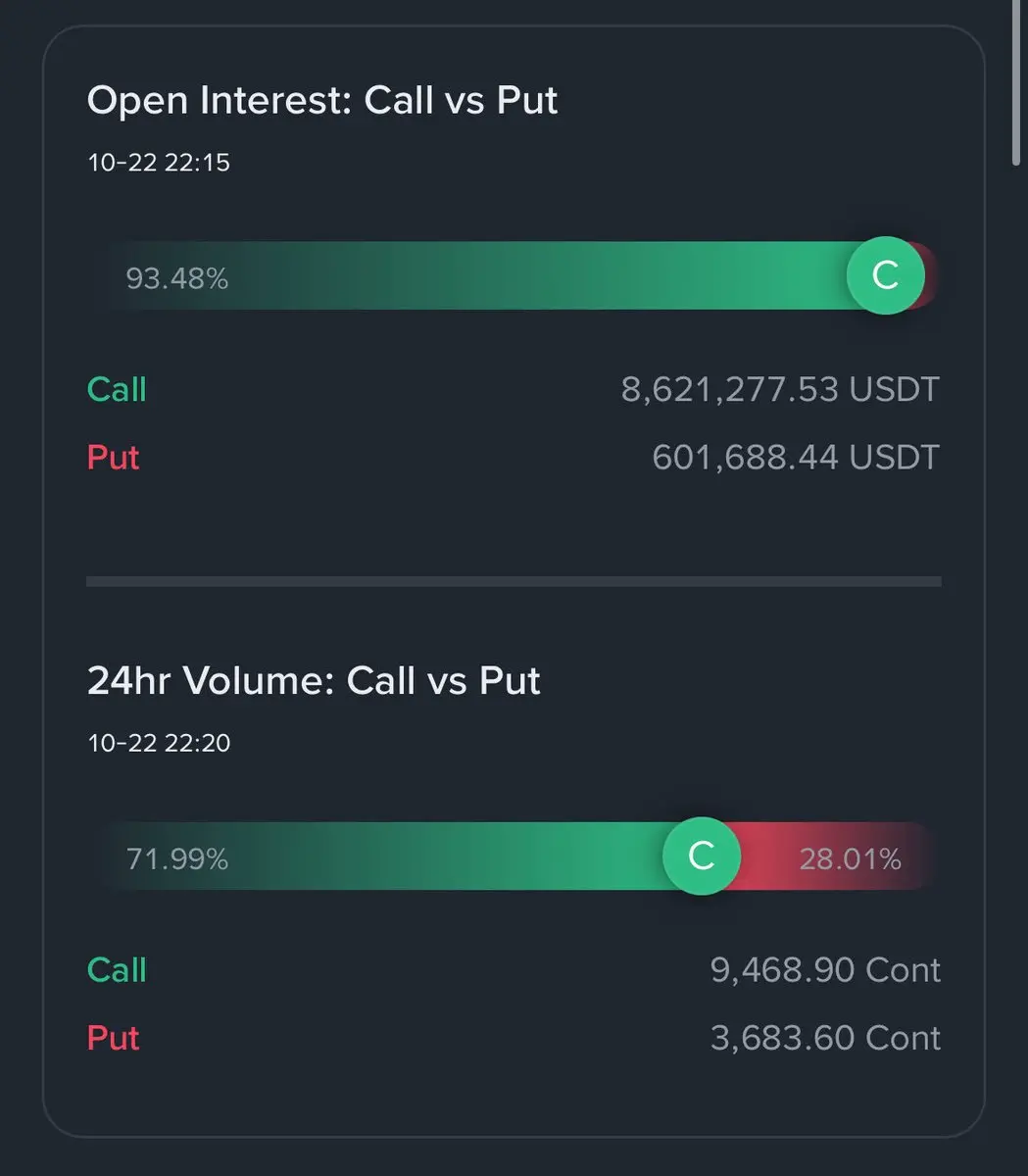1028x1176 pixels.
Task: Click the red 28.01% put segment
Action: coord(843,858)
